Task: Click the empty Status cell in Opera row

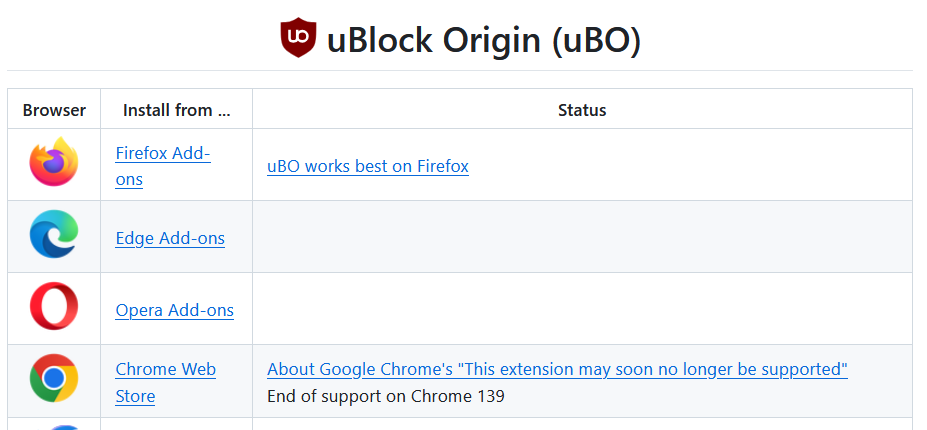Action: (x=582, y=309)
